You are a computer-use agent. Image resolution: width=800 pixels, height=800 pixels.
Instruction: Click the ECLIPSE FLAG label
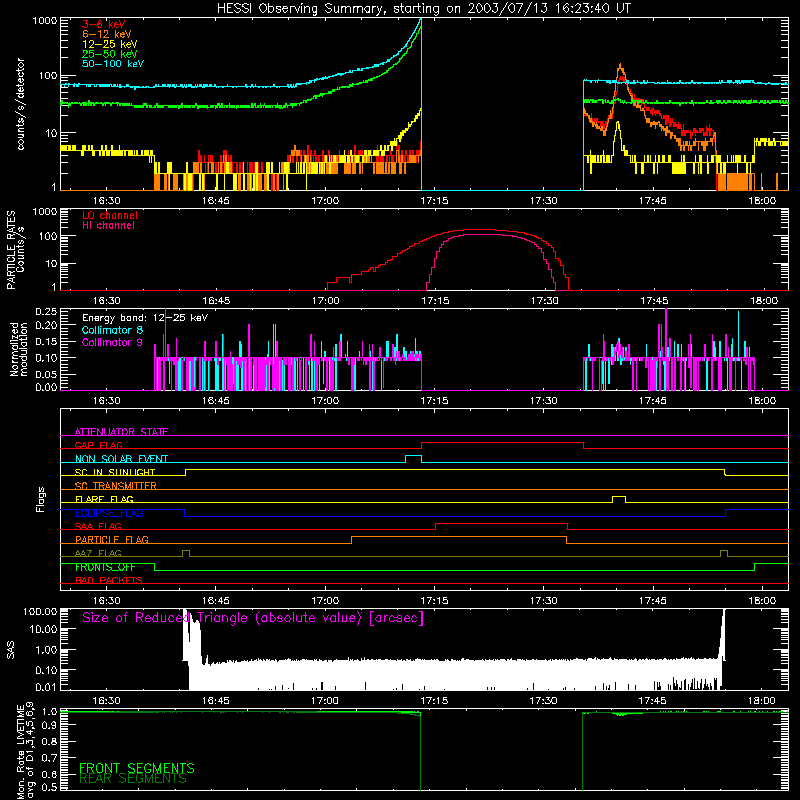109,513
